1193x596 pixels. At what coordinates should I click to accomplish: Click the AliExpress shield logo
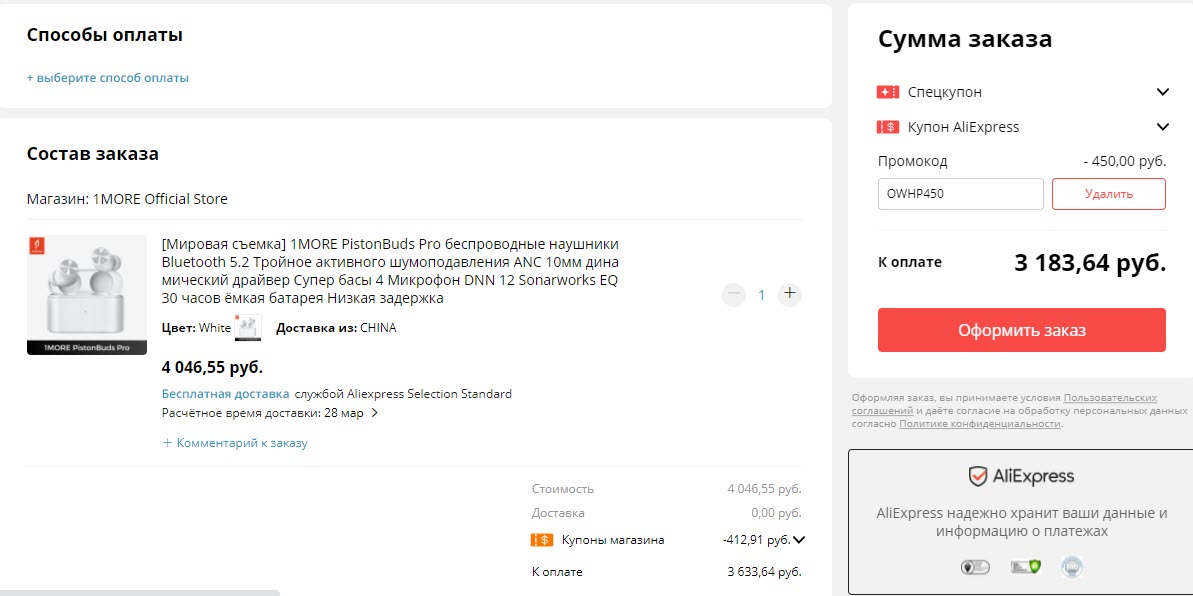pos(978,476)
